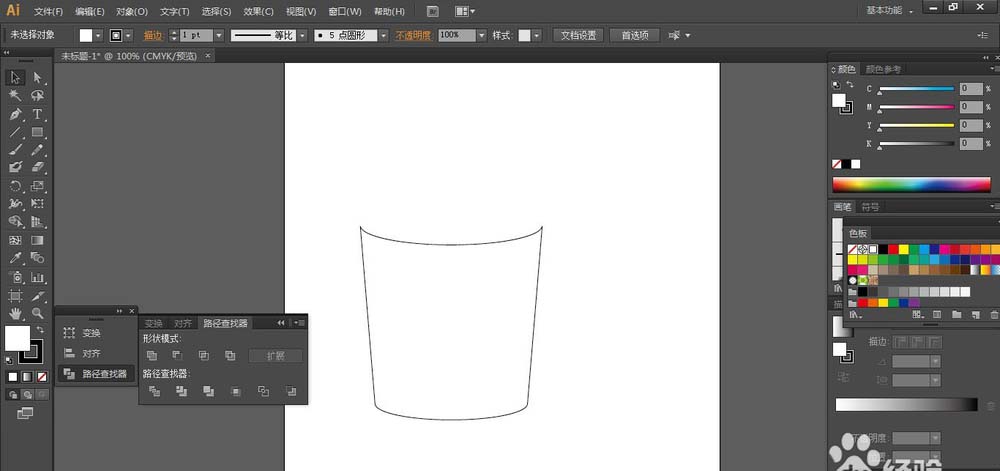1000x471 pixels.
Task: Click the 首选项 button
Action: click(x=635, y=36)
